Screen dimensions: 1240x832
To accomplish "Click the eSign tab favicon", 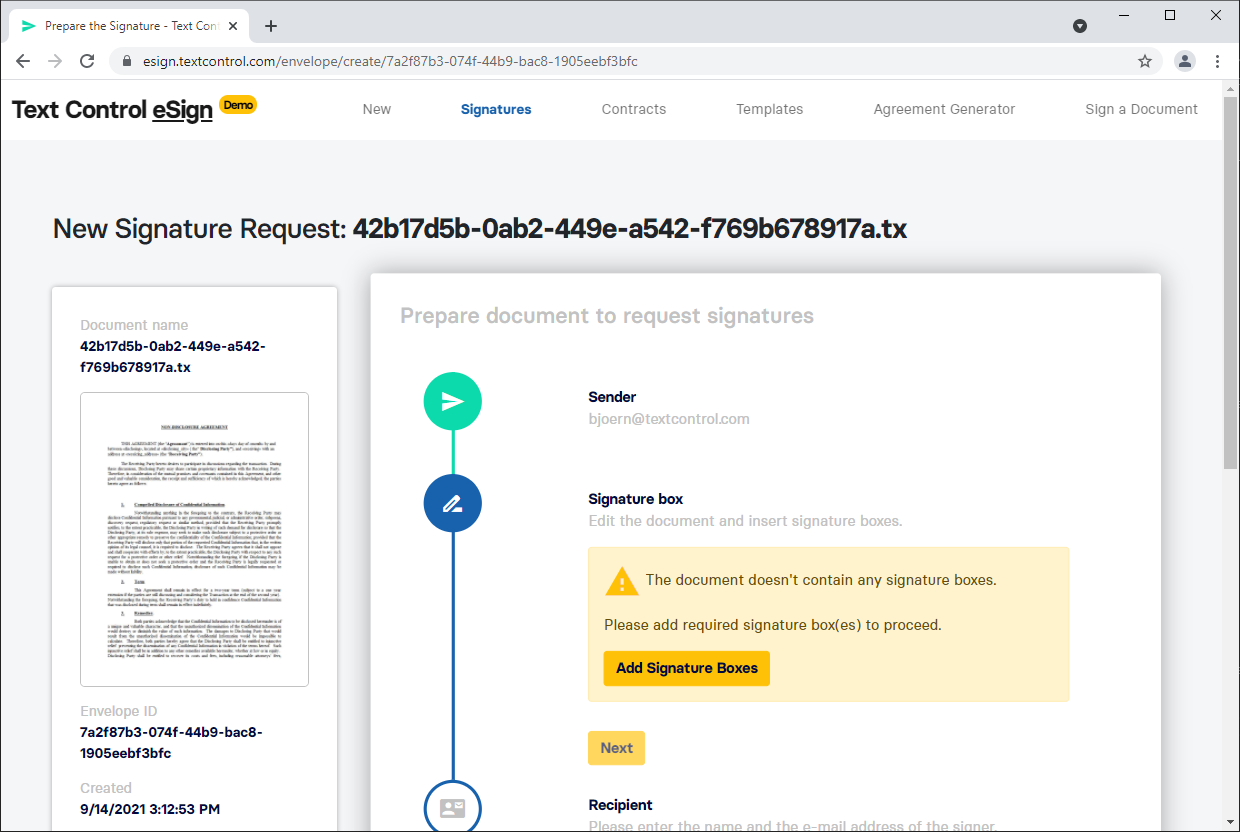I will click(28, 26).
